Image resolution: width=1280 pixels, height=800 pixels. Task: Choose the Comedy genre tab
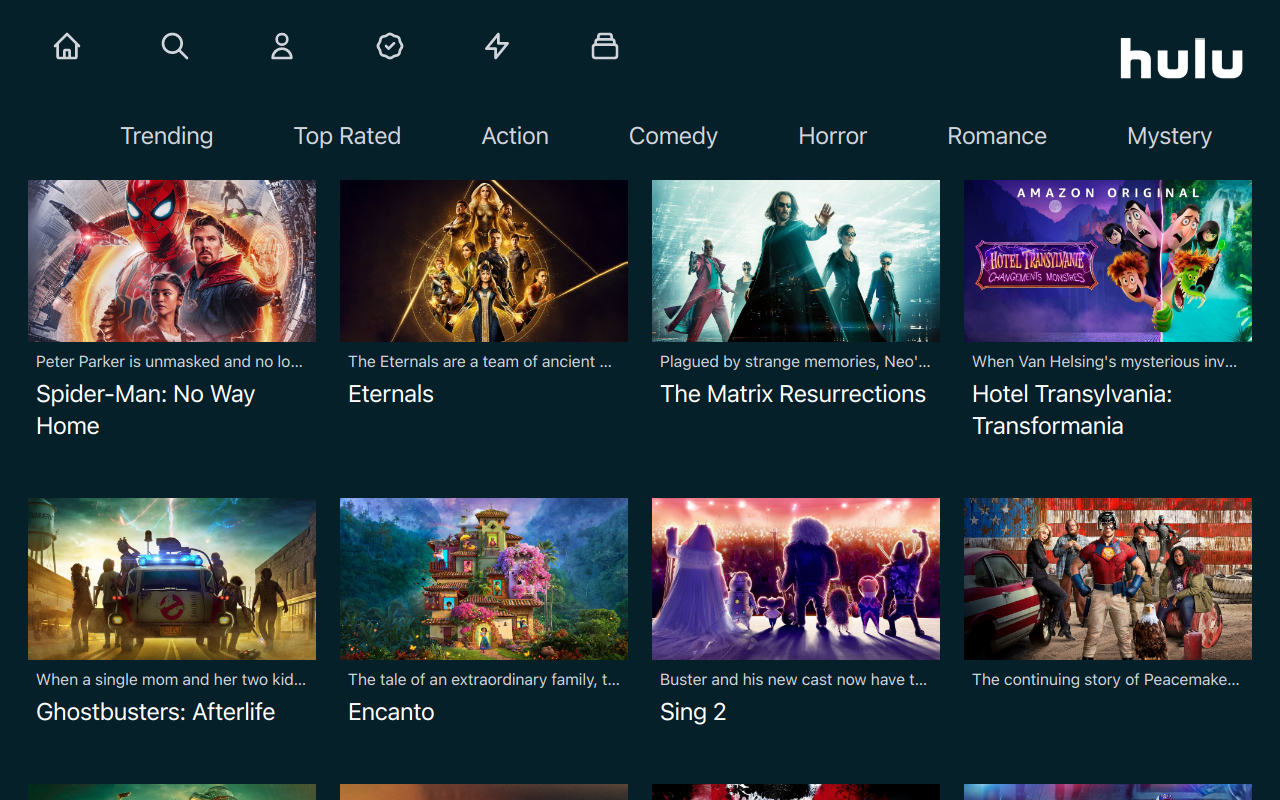click(673, 136)
